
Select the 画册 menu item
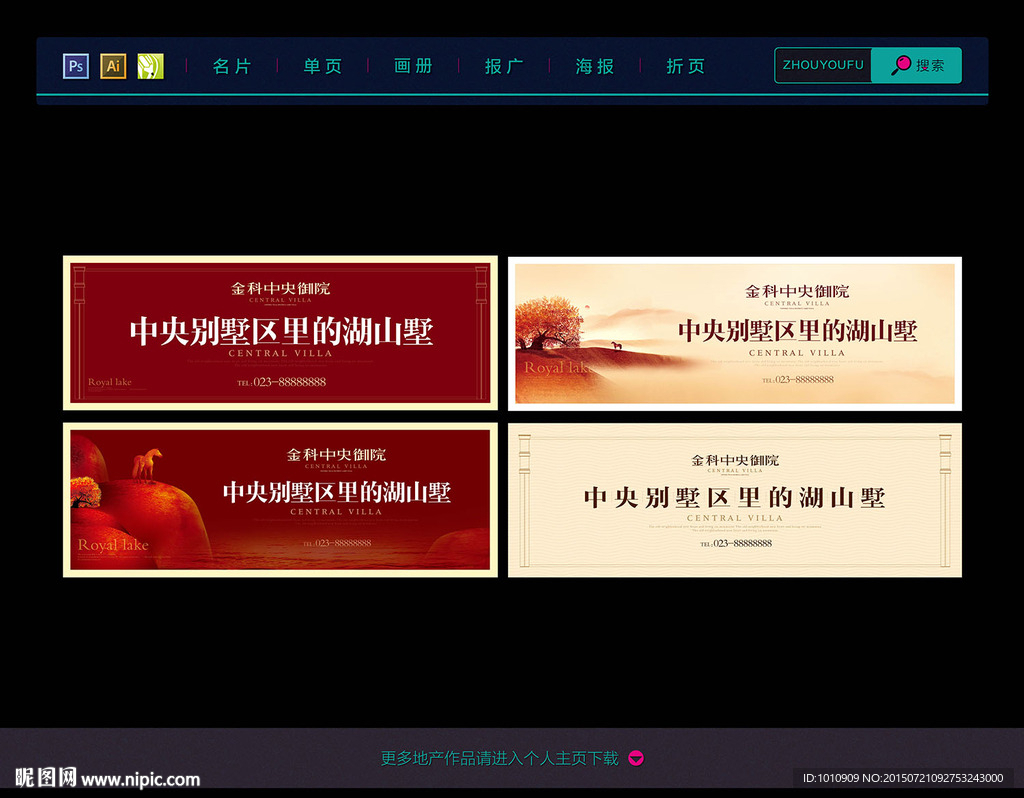click(413, 66)
